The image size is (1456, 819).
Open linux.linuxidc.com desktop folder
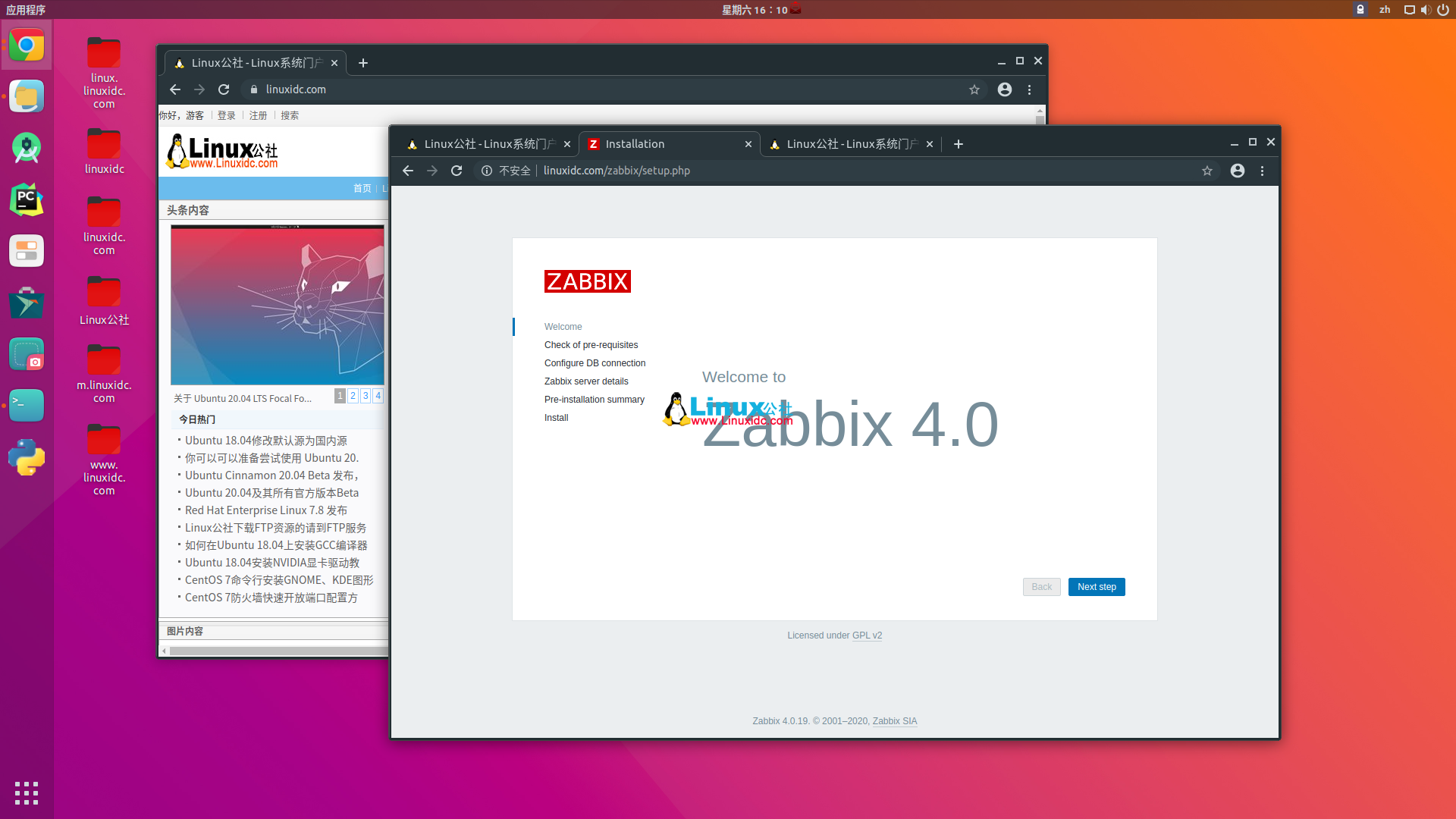tap(104, 72)
